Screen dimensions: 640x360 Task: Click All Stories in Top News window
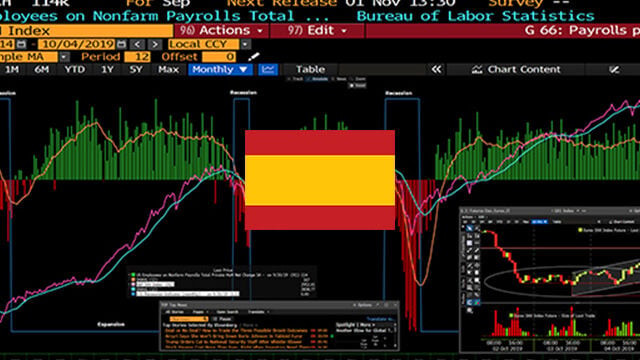point(174,312)
